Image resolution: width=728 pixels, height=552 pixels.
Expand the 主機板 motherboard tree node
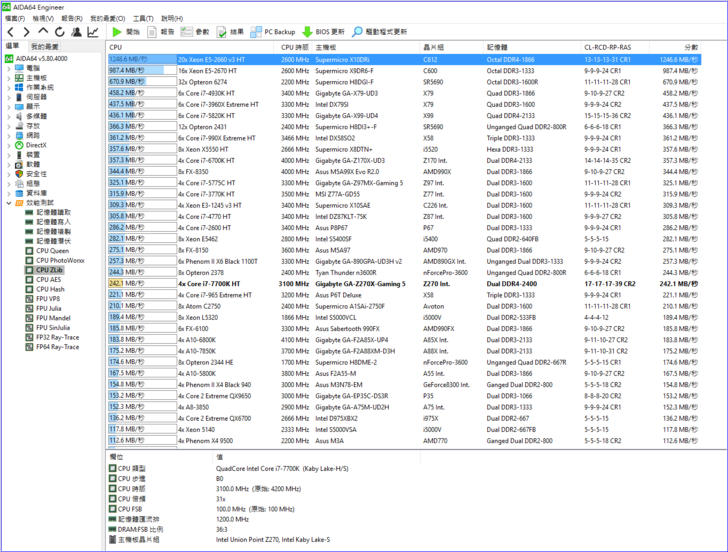9,77
